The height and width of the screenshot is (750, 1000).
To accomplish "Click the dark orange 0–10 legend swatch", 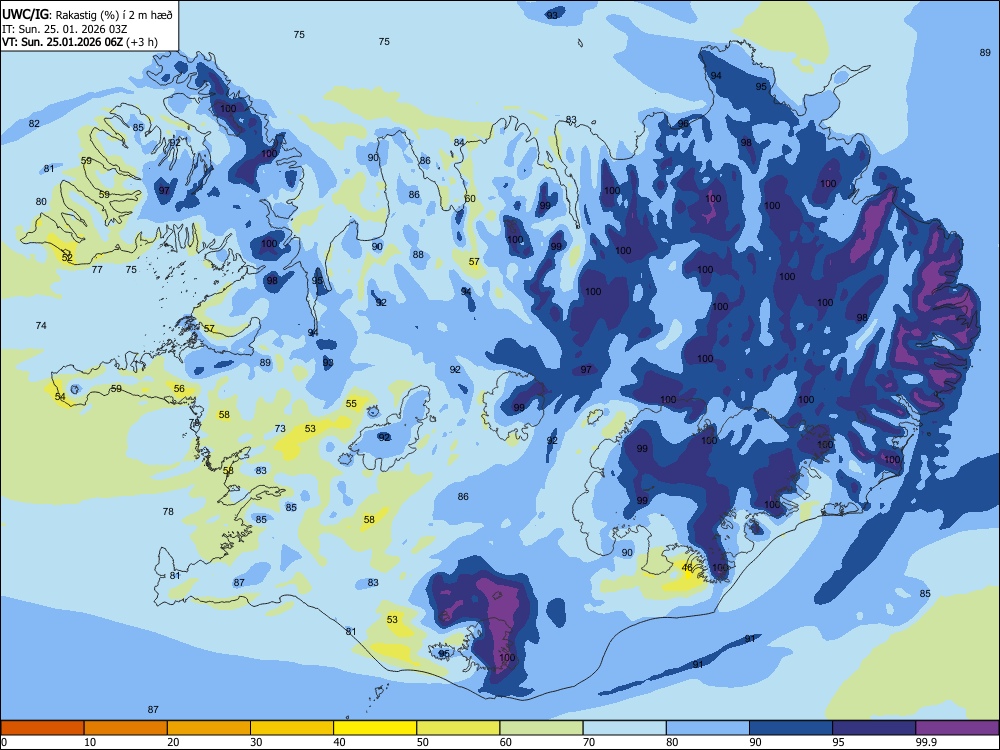I will click(42, 728).
